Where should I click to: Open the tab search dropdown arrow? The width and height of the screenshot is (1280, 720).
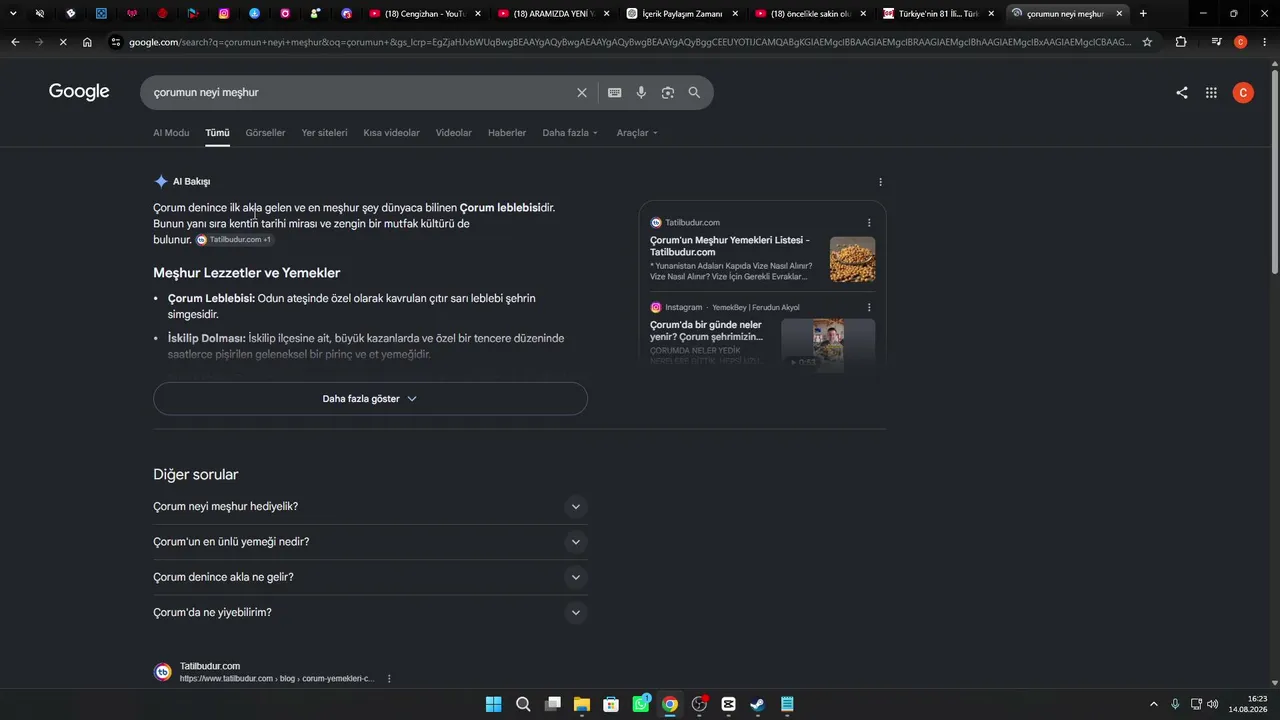13,14
